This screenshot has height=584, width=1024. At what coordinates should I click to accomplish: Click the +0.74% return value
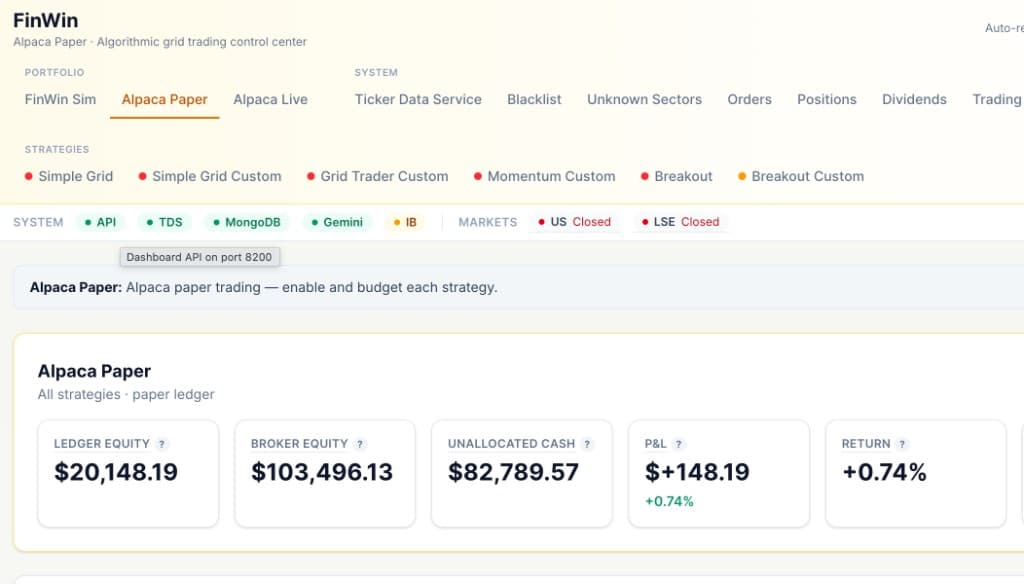point(884,472)
